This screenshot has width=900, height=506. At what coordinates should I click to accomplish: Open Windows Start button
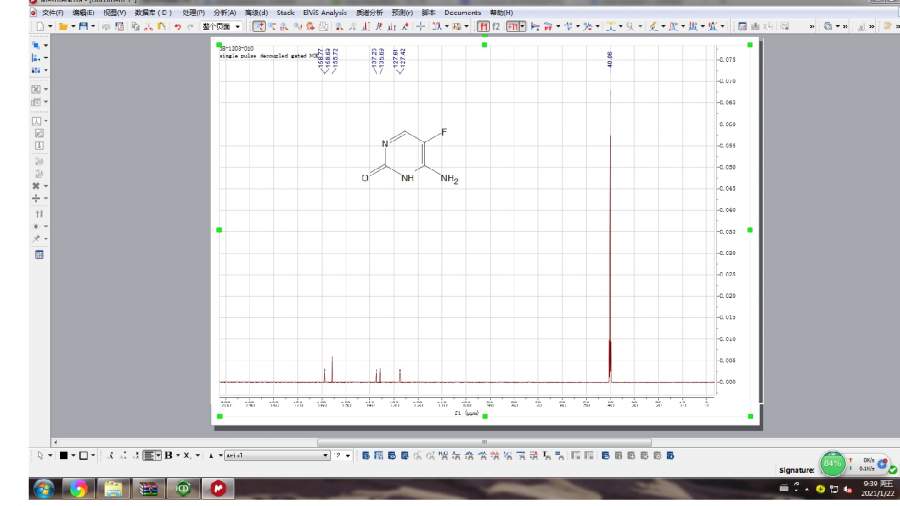pyautogui.click(x=44, y=489)
